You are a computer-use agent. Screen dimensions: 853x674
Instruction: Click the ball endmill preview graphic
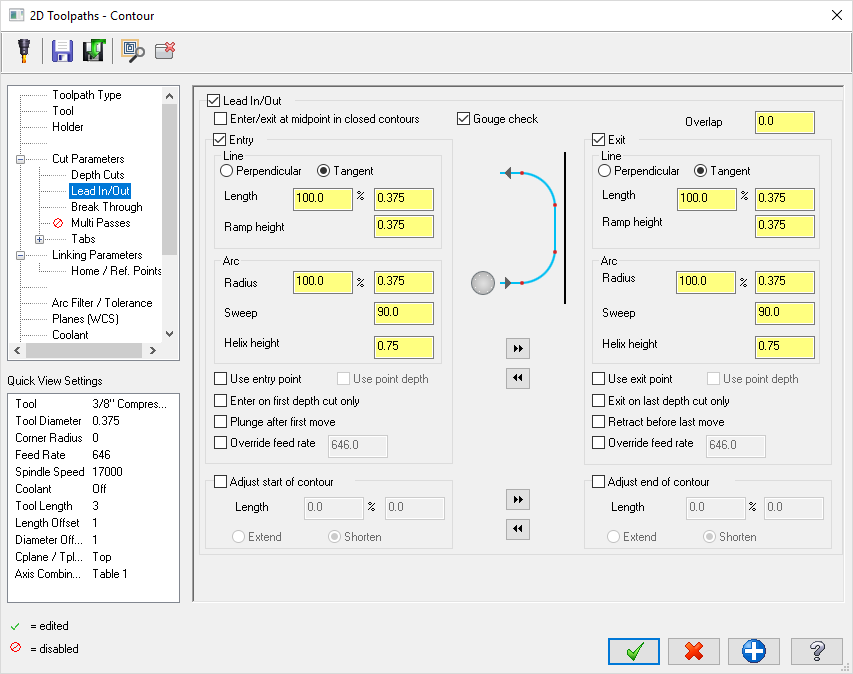(483, 283)
